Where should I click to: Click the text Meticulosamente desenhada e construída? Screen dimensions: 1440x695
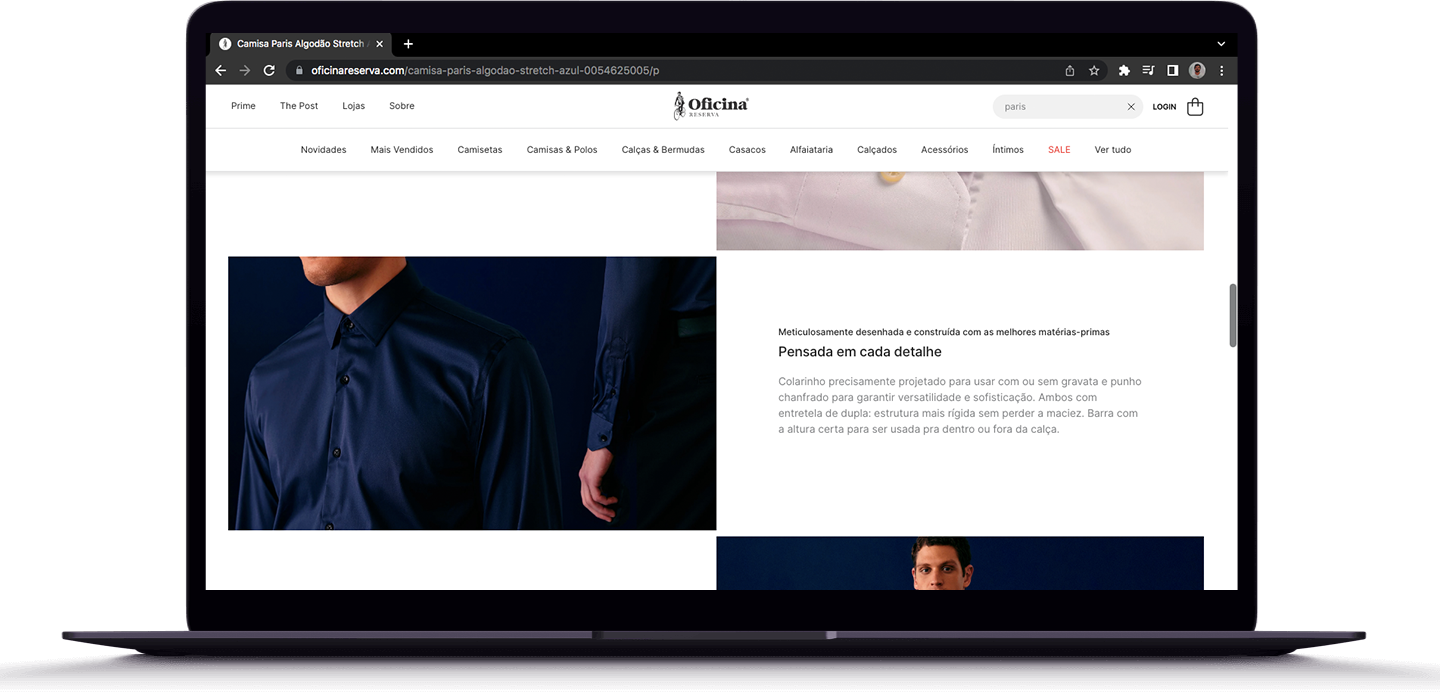tap(944, 332)
